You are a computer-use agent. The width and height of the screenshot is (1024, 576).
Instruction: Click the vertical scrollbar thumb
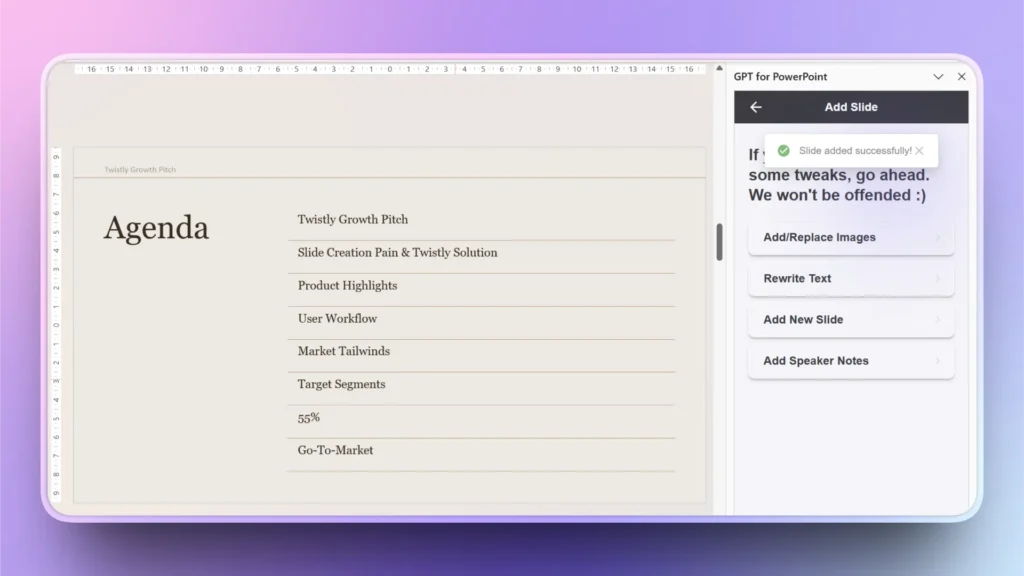pos(719,242)
